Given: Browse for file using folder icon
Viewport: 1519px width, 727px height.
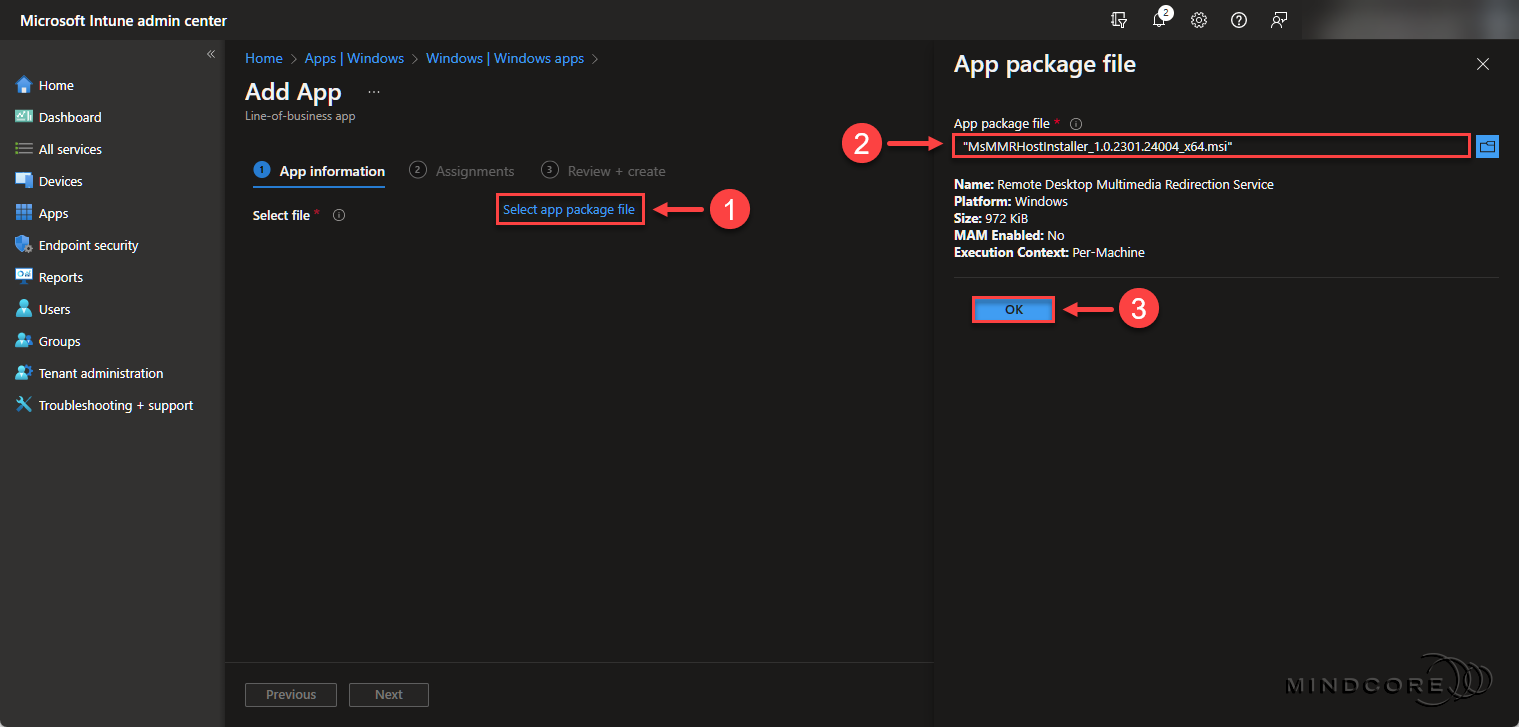Looking at the screenshot, I should point(1487,147).
